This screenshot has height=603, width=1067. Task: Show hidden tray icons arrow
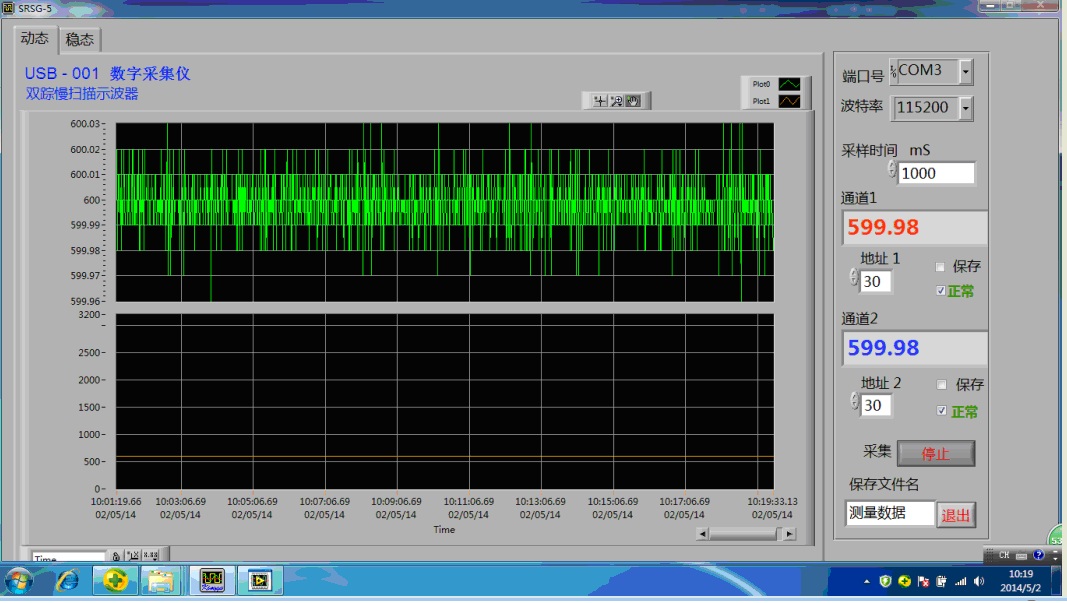866,581
